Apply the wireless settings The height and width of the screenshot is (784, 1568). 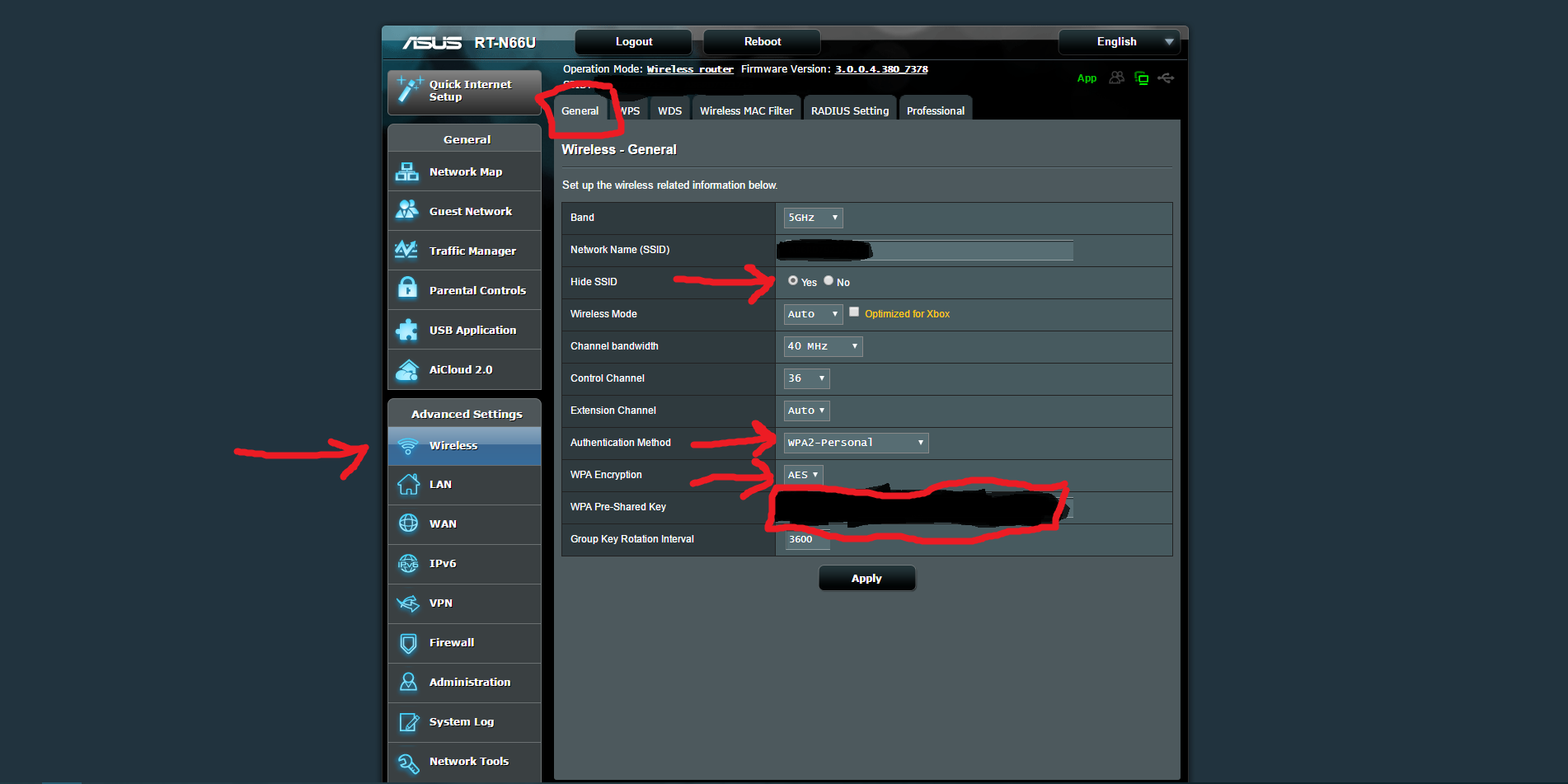866,578
